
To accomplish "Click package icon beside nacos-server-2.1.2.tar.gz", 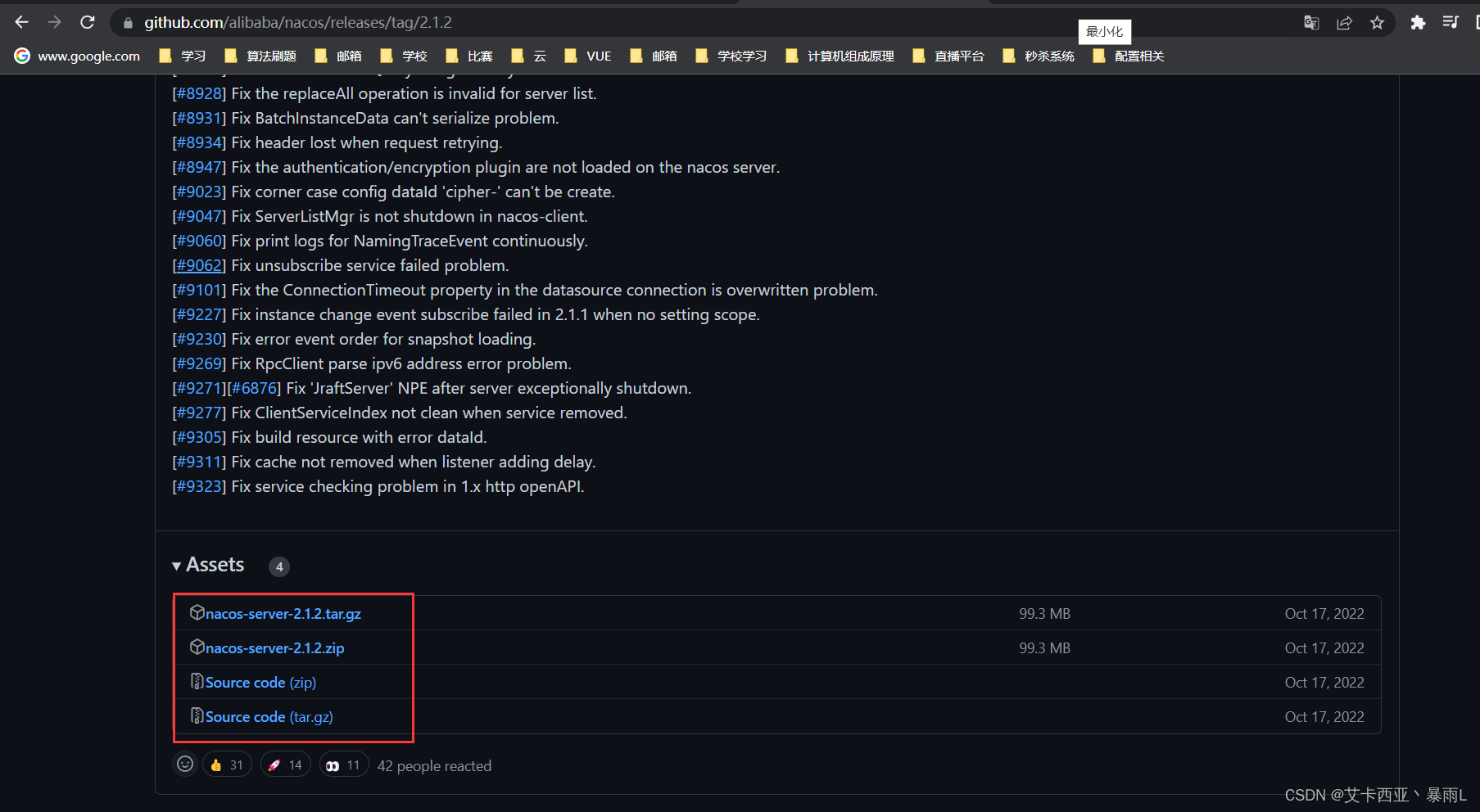I will (x=197, y=612).
